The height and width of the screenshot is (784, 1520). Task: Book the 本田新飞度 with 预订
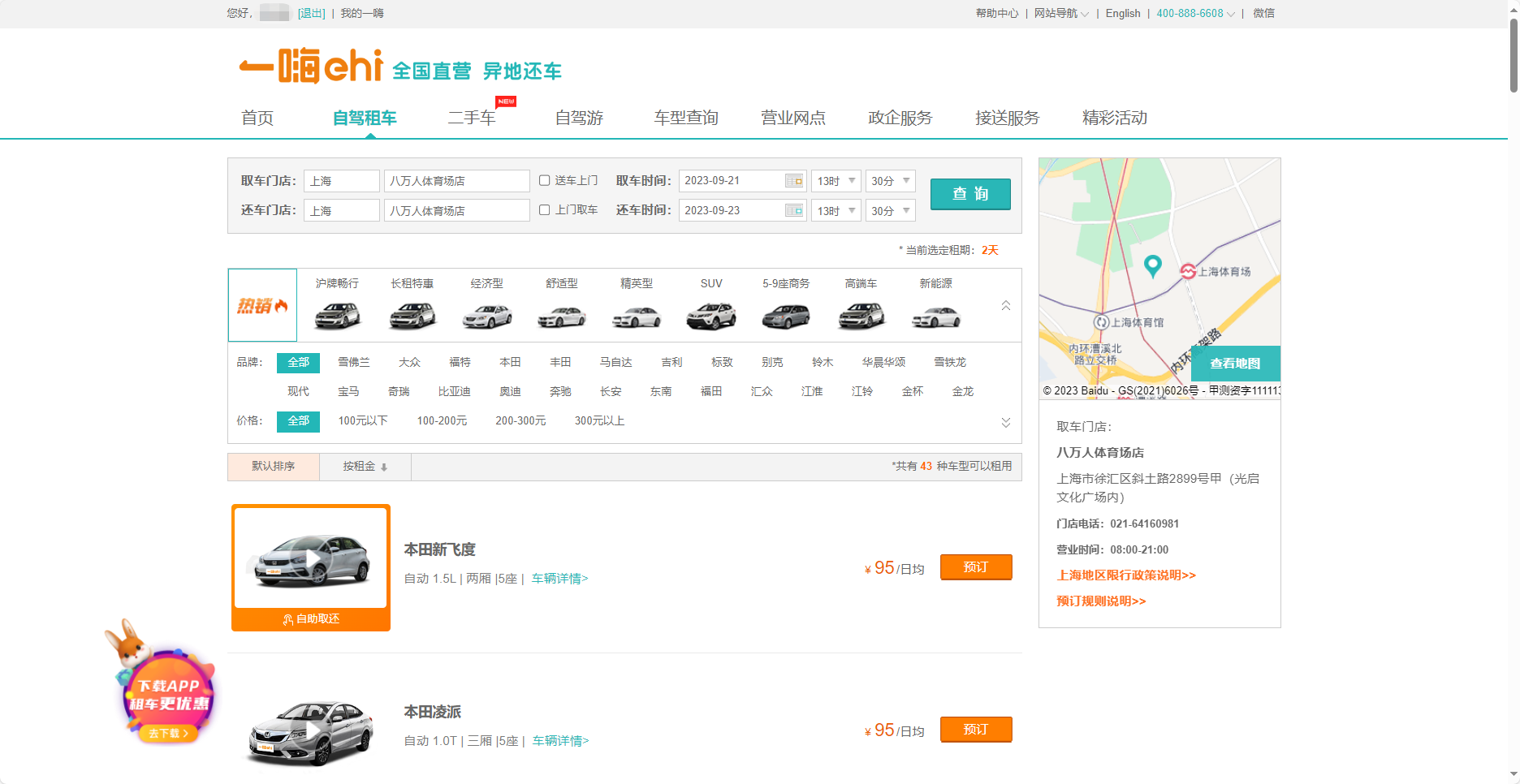(976, 567)
